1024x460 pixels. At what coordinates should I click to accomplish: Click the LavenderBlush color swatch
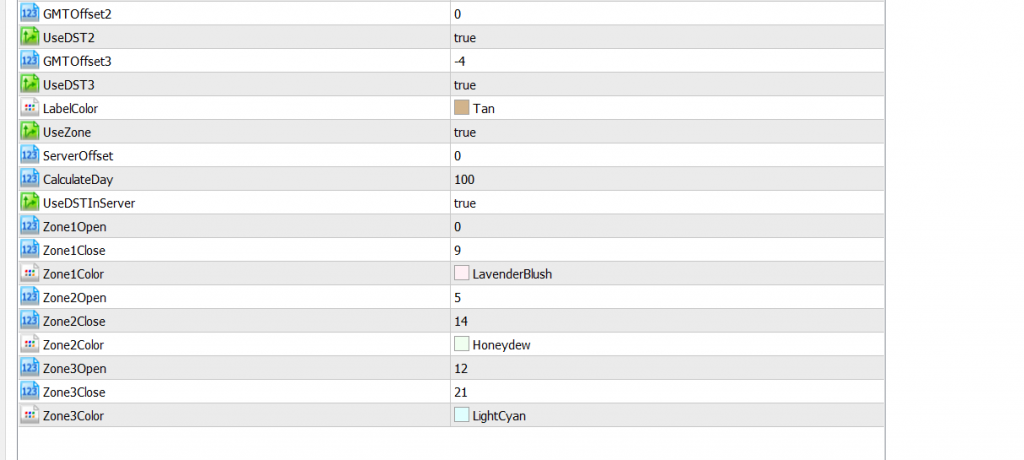pyautogui.click(x=462, y=274)
